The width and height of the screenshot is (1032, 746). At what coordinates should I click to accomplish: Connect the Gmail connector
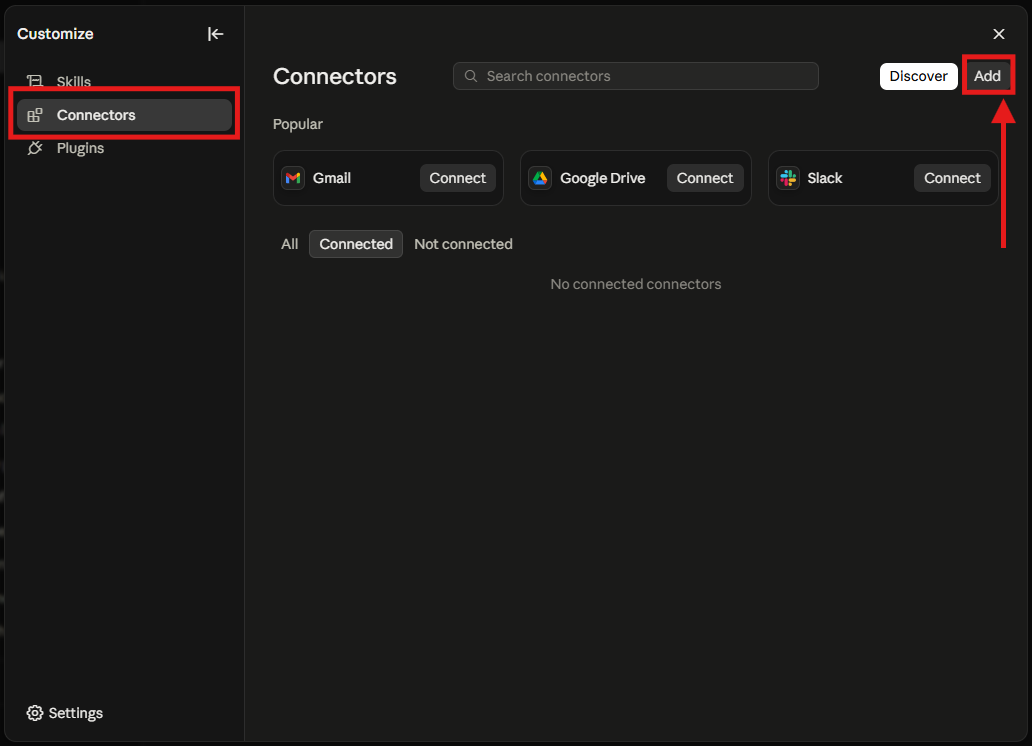(x=457, y=178)
